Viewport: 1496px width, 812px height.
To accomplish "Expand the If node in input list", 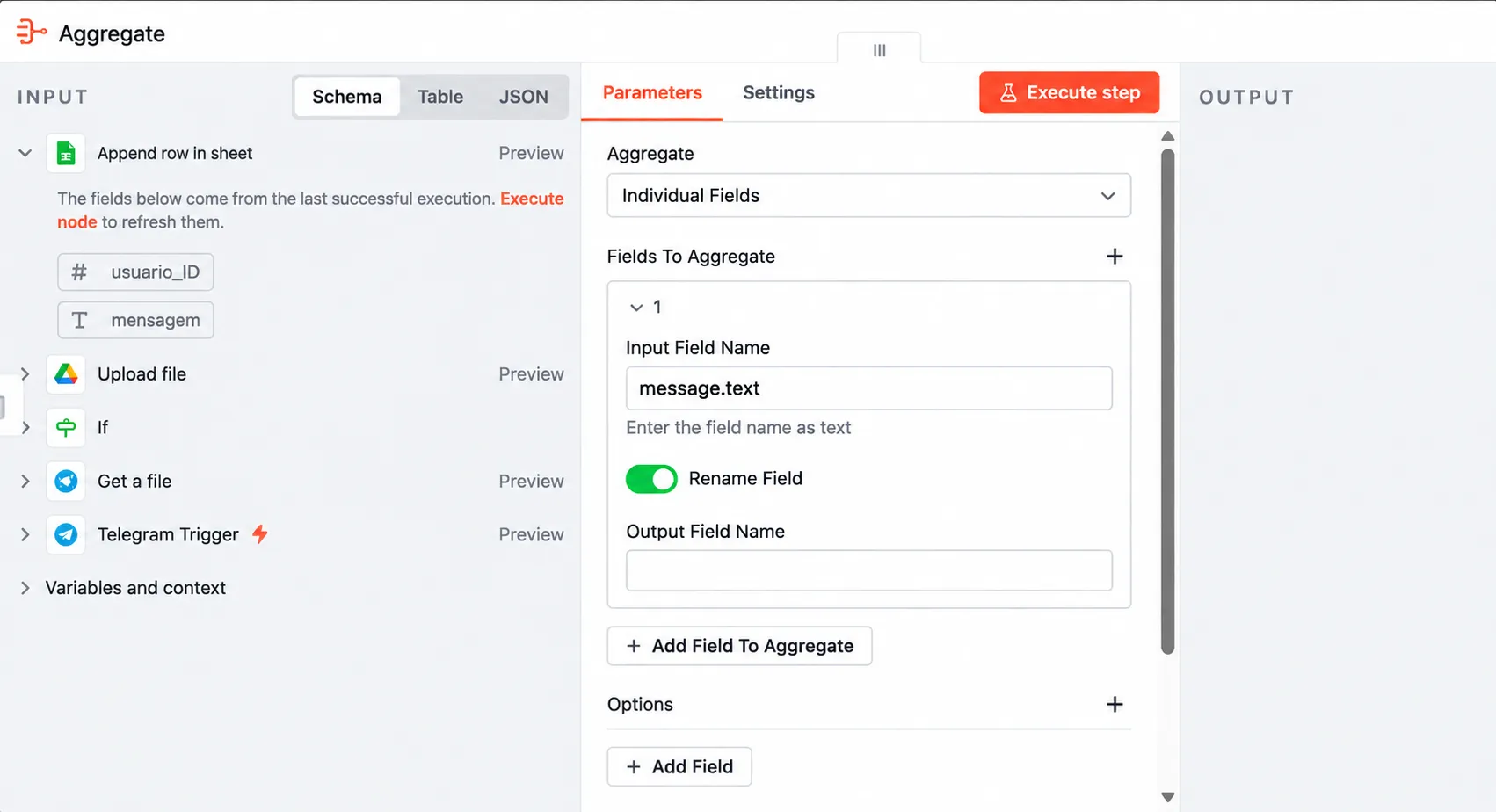I will tap(25, 428).
